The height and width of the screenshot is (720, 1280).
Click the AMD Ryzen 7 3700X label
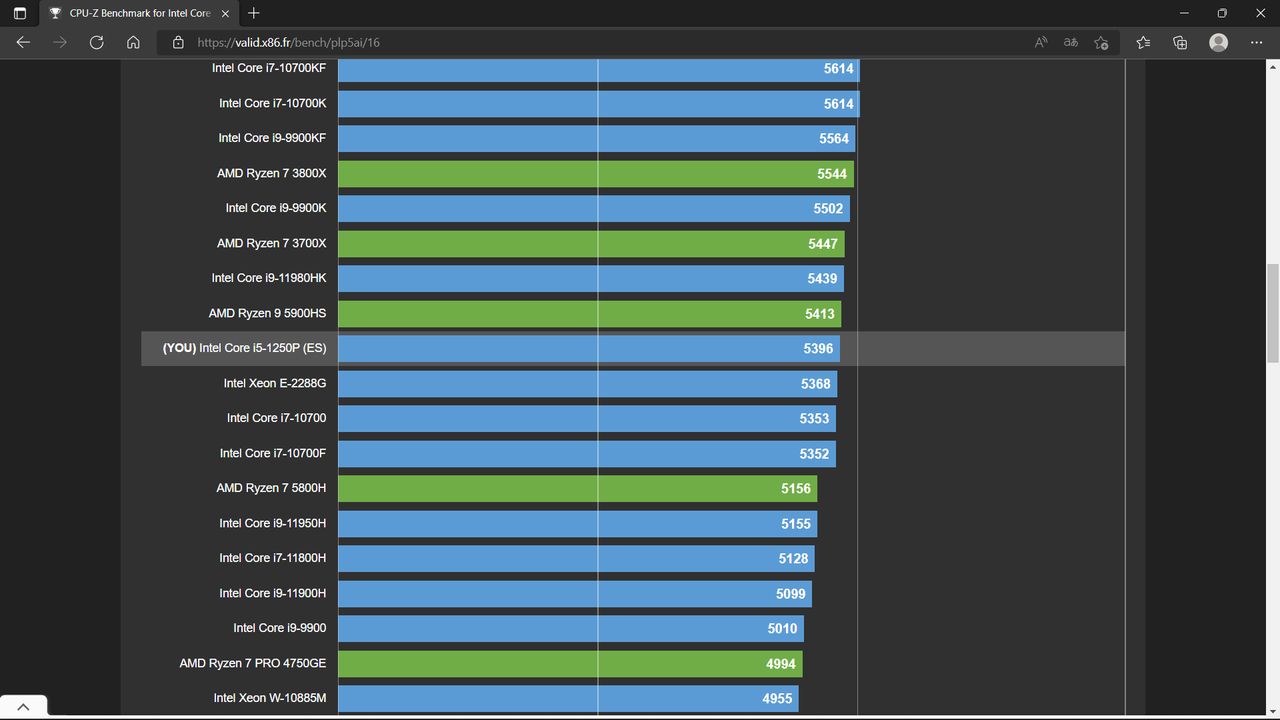pyautogui.click(x=271, y=243)
